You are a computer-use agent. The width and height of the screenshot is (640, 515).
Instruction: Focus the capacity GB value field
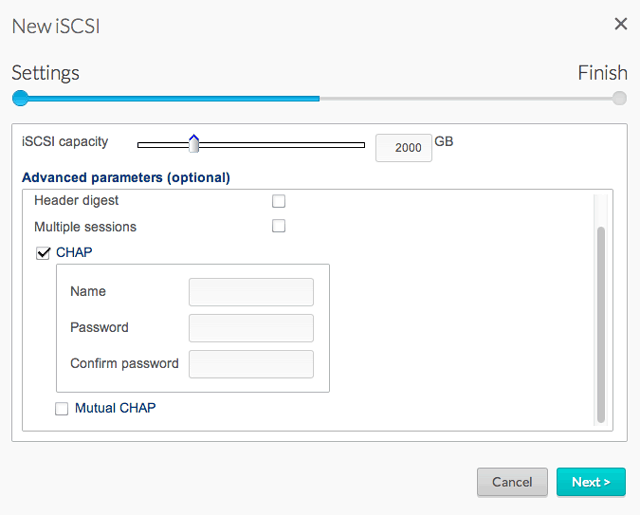(404, 148)
